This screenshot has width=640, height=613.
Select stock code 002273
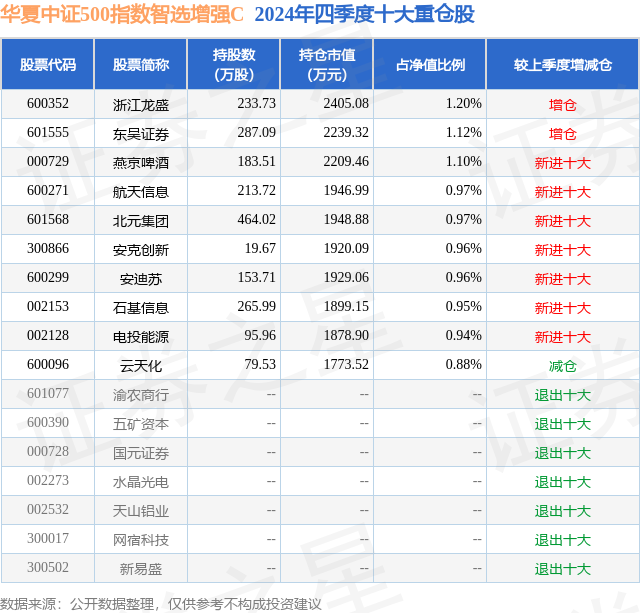[x=48, y=480]
